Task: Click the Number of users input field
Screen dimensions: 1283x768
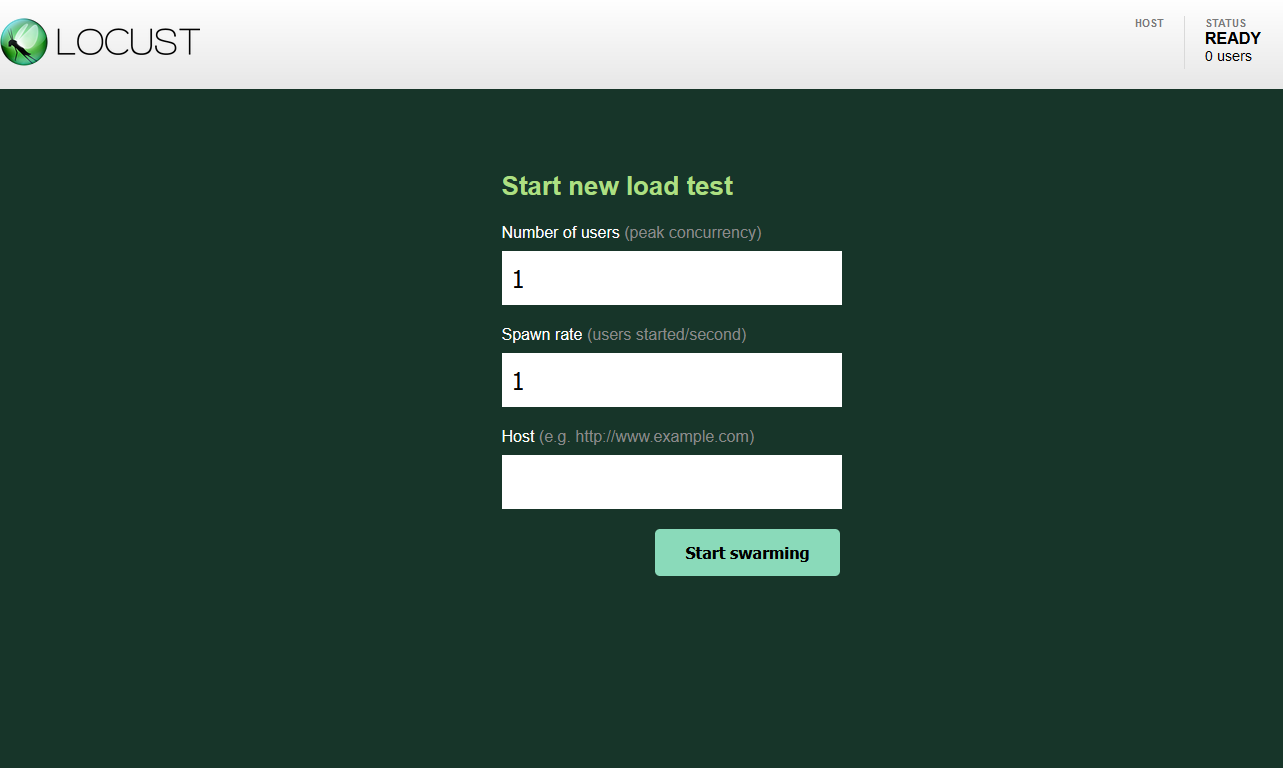Action: tap(671, 277)
